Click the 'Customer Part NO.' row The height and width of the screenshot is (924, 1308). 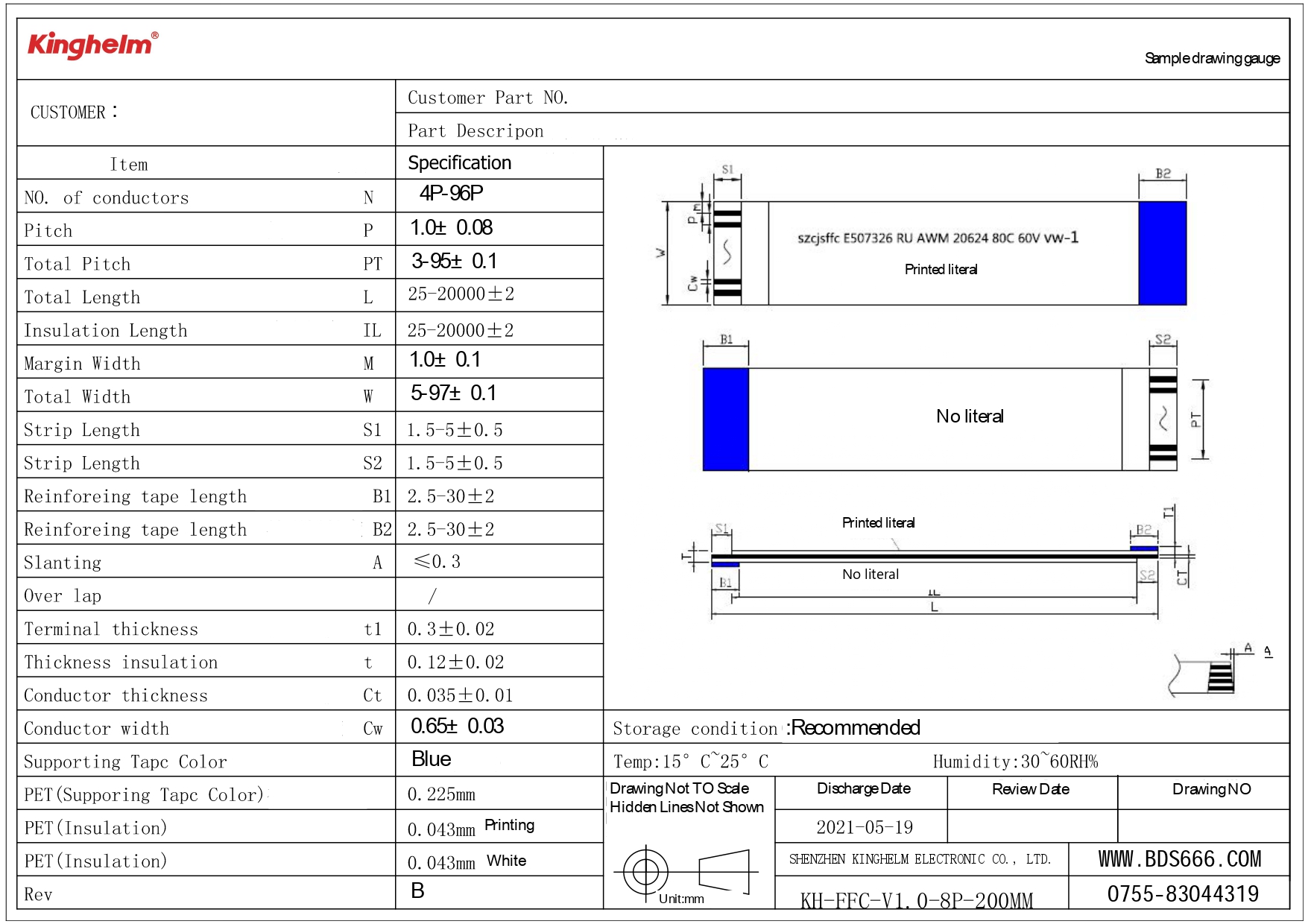coord(842,97)
